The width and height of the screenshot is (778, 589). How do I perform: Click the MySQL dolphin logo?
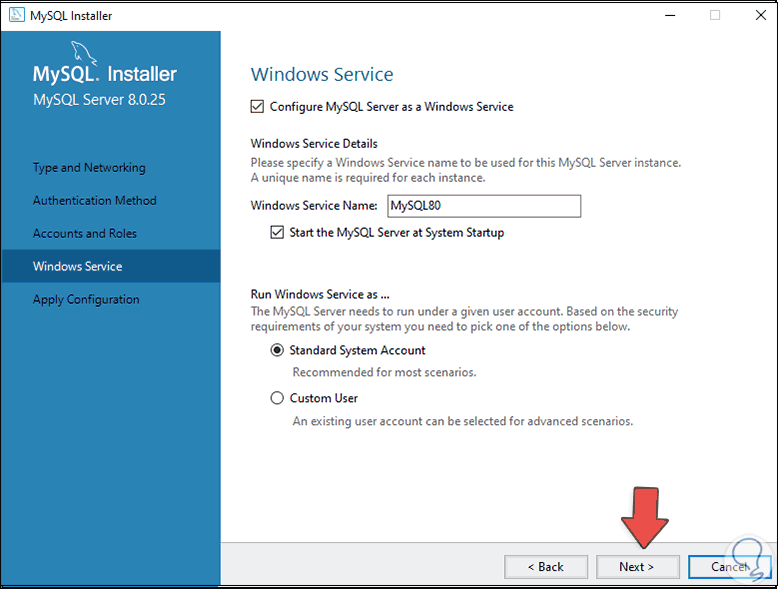83,53
